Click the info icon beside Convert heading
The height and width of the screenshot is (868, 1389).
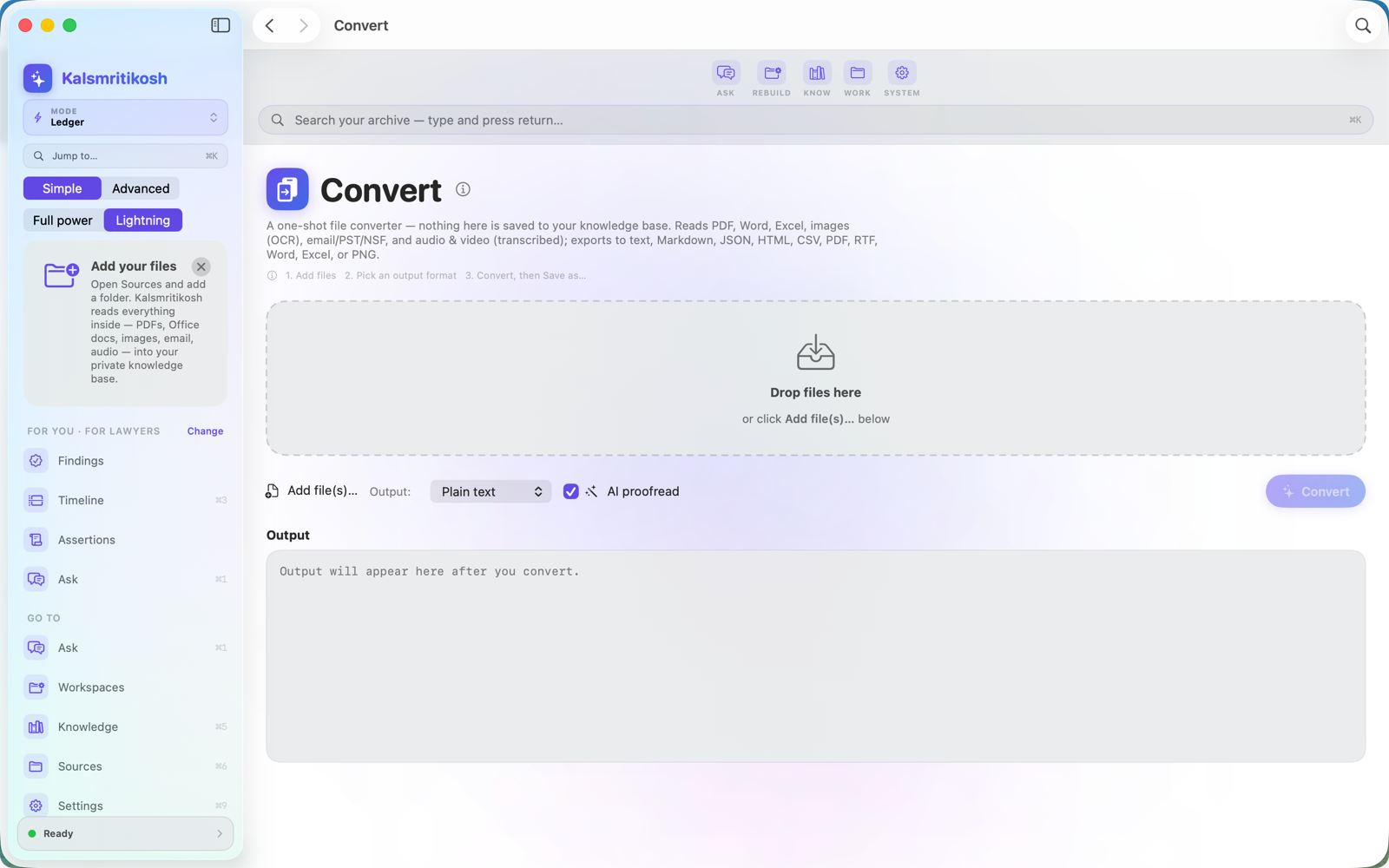tap(463, 189)
